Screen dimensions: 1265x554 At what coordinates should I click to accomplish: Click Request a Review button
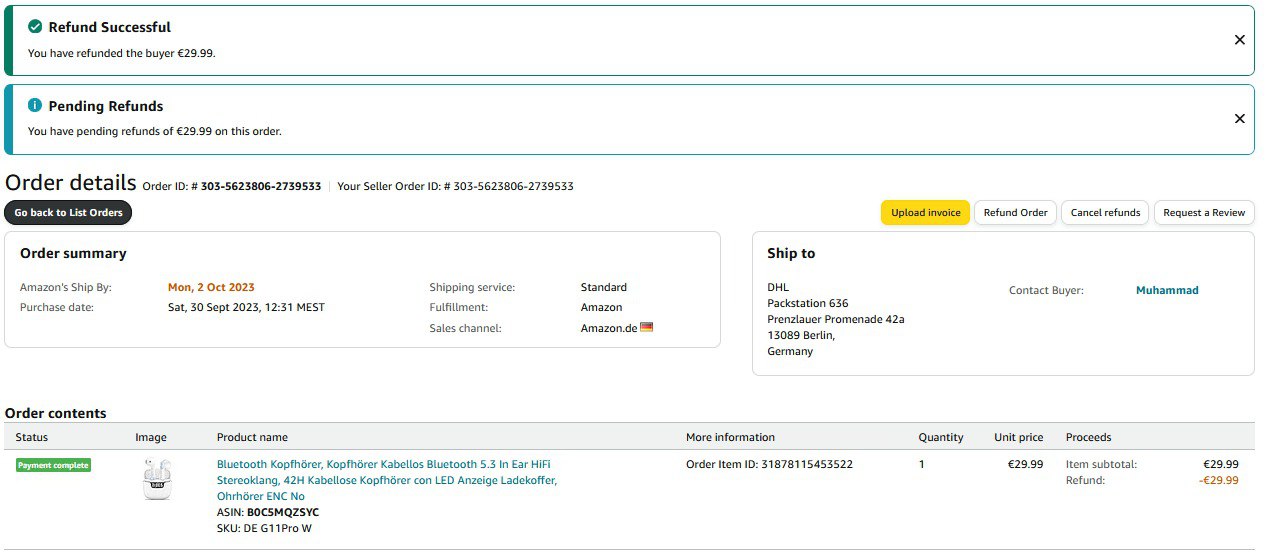(x=1204, y=213)
